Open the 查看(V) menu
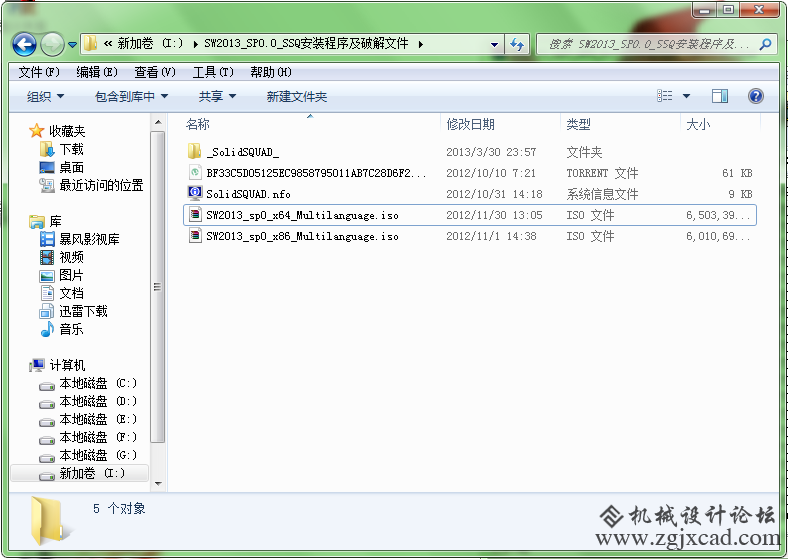This screenshot has width=788, height=559. click(155, 72)
